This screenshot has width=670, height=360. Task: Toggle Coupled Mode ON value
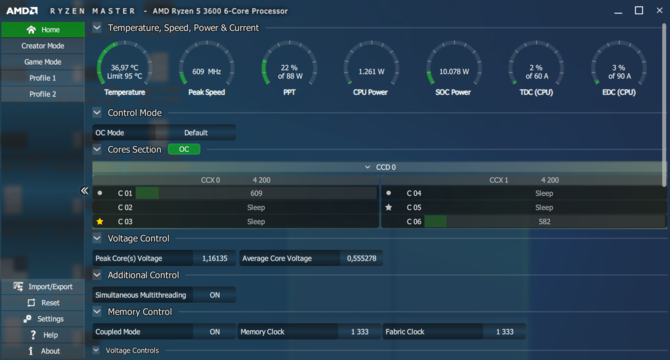click(214, 332)
